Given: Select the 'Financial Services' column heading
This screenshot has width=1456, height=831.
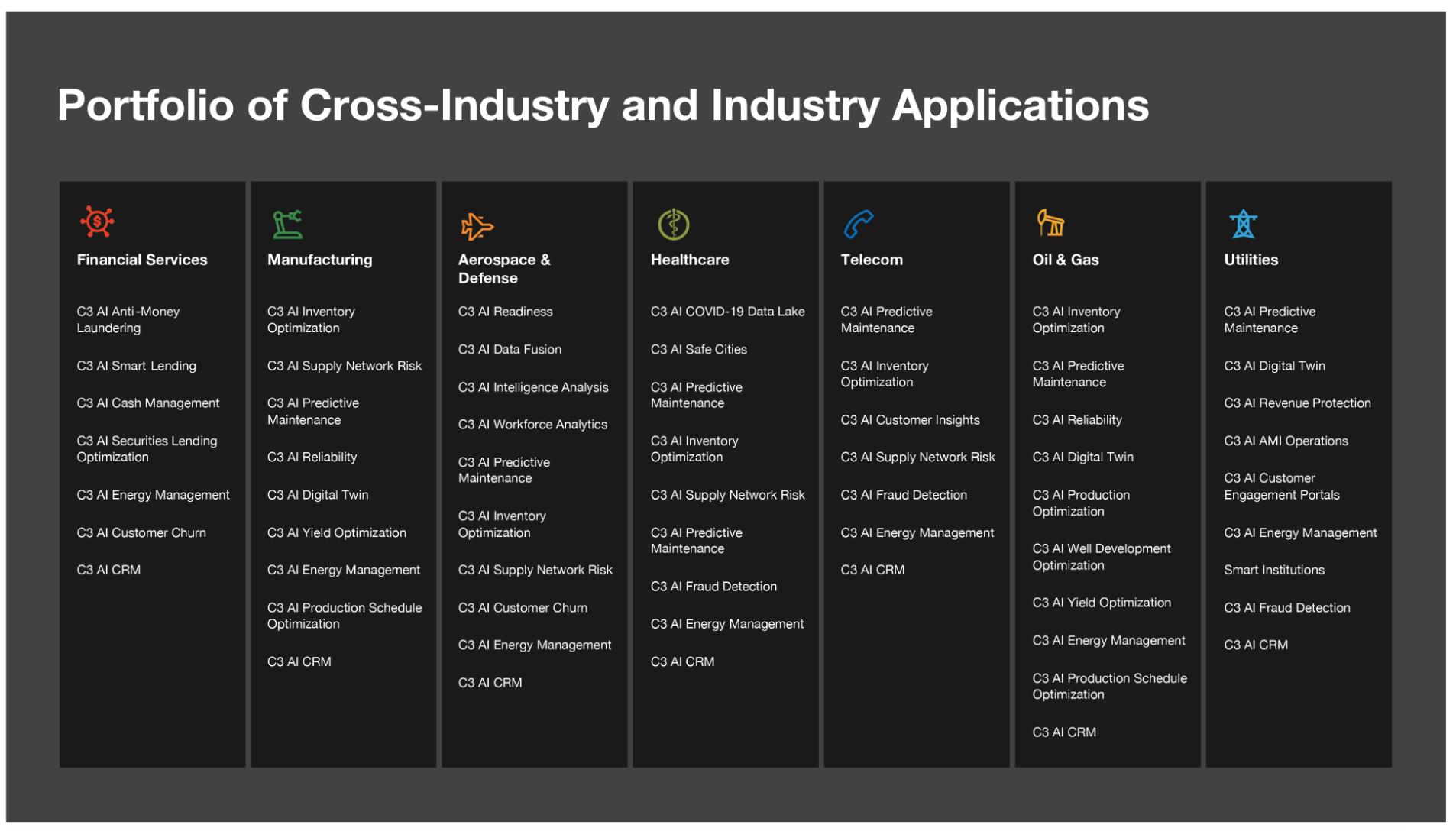Looking at the screenshot, I should point(142,260).
